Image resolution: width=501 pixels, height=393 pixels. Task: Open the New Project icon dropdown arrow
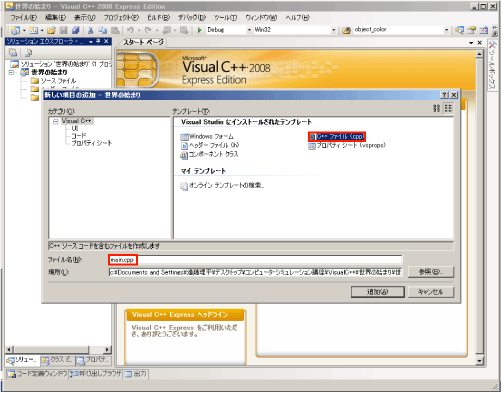pyautogui.click(x=24, y=31)
